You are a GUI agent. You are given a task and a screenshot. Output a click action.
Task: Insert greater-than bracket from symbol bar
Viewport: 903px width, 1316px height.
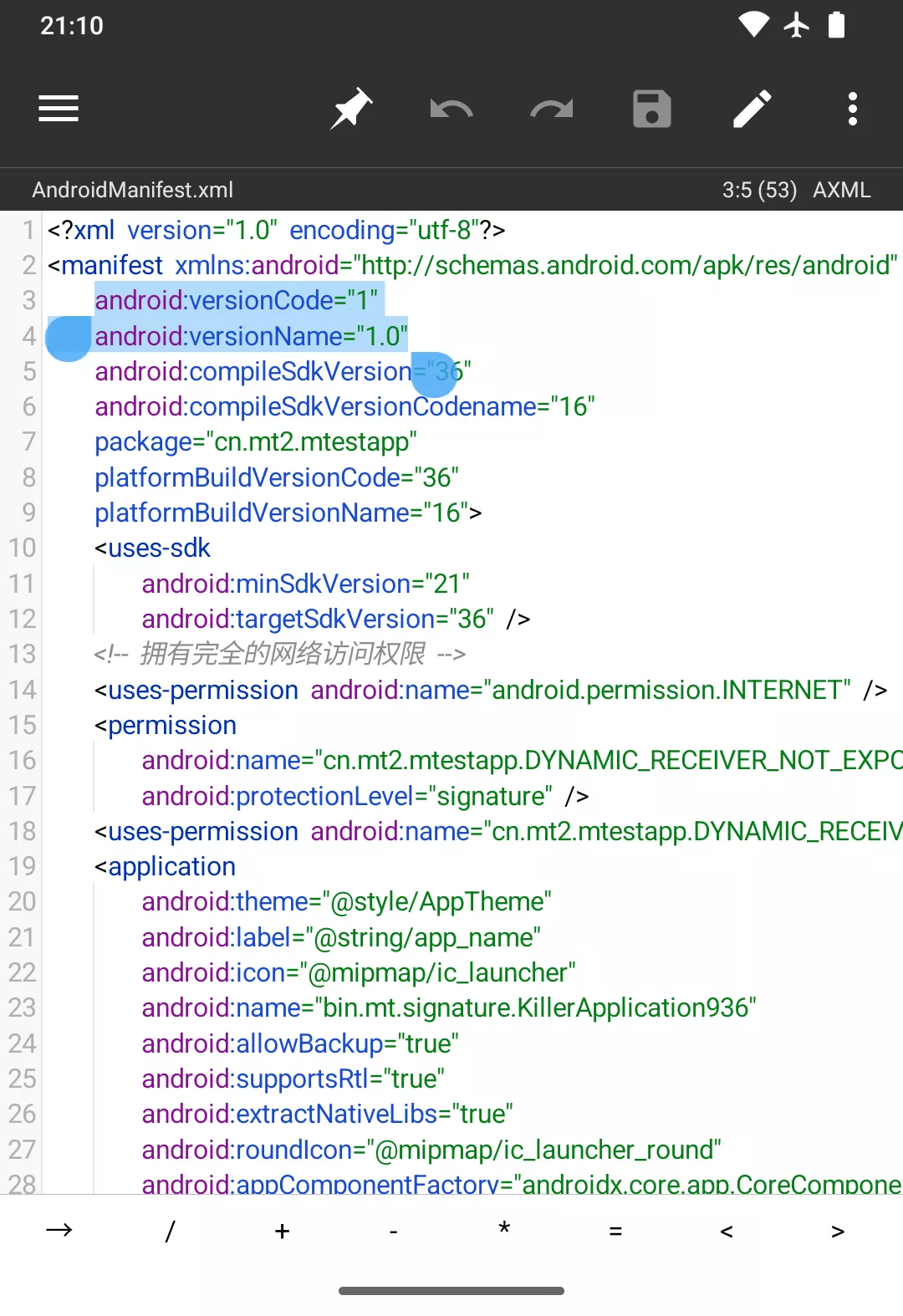(838, 1230)
